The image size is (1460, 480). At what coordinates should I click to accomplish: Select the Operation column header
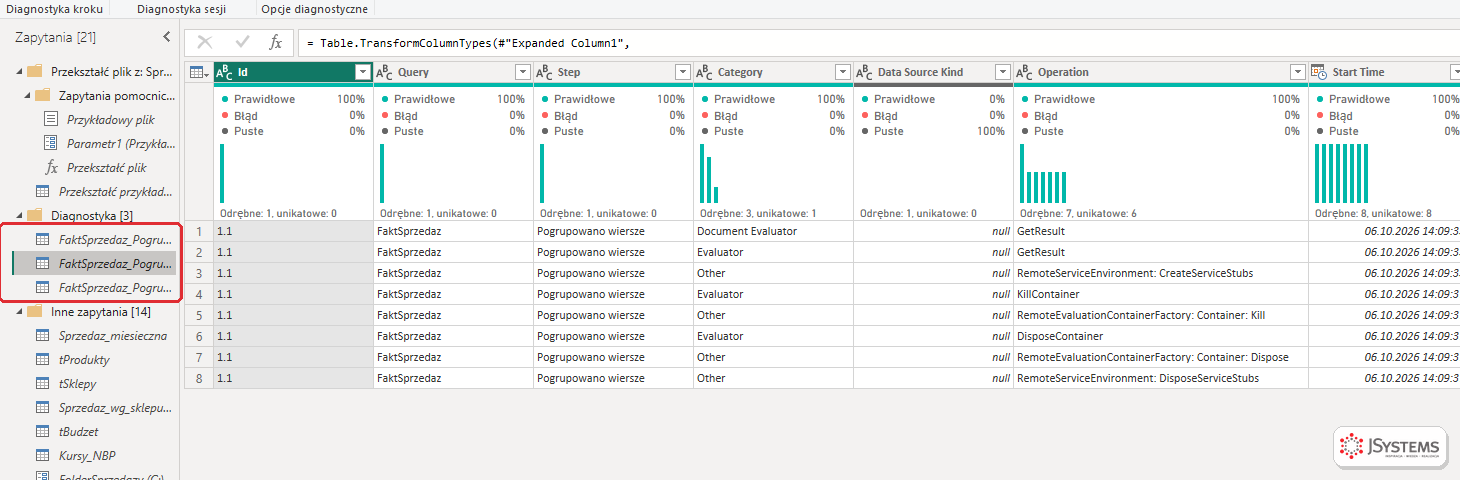coord(1161,72)
